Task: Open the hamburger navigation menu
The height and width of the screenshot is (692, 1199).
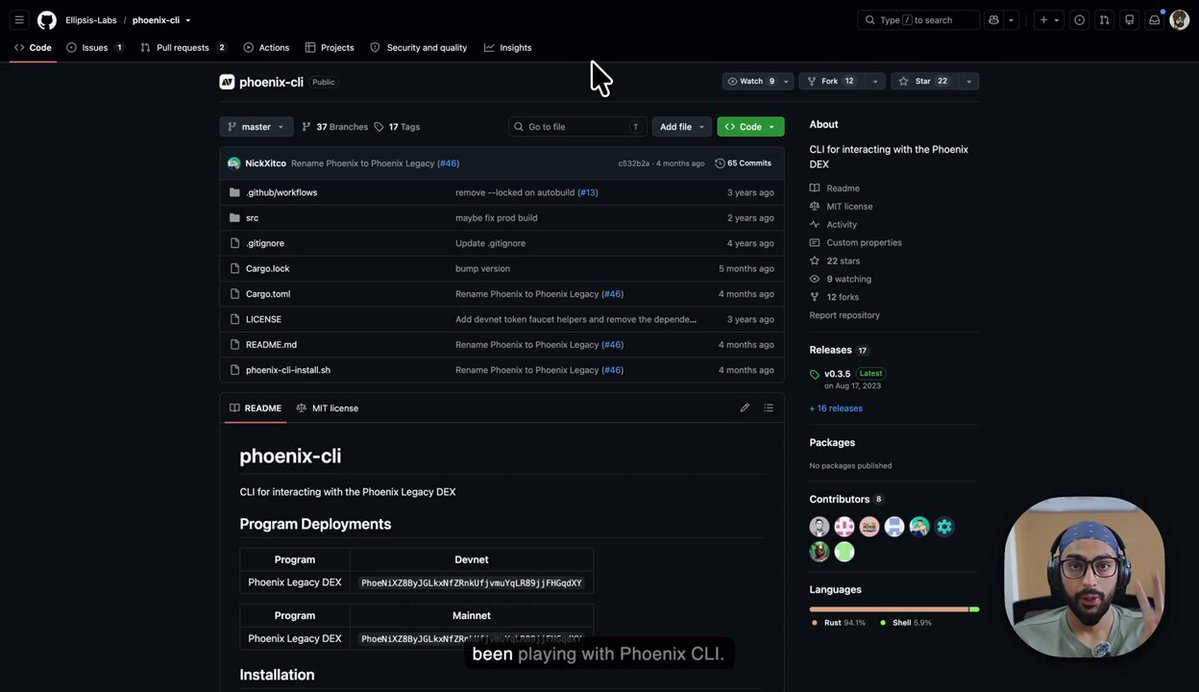Action: [19, 20]
